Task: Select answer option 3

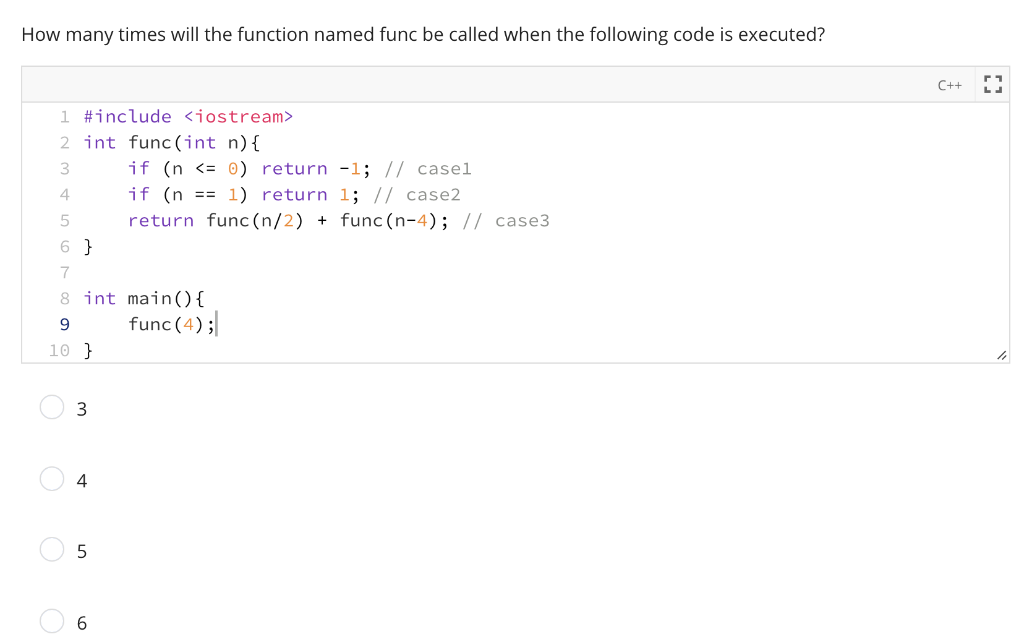Action: pos(51,408)
